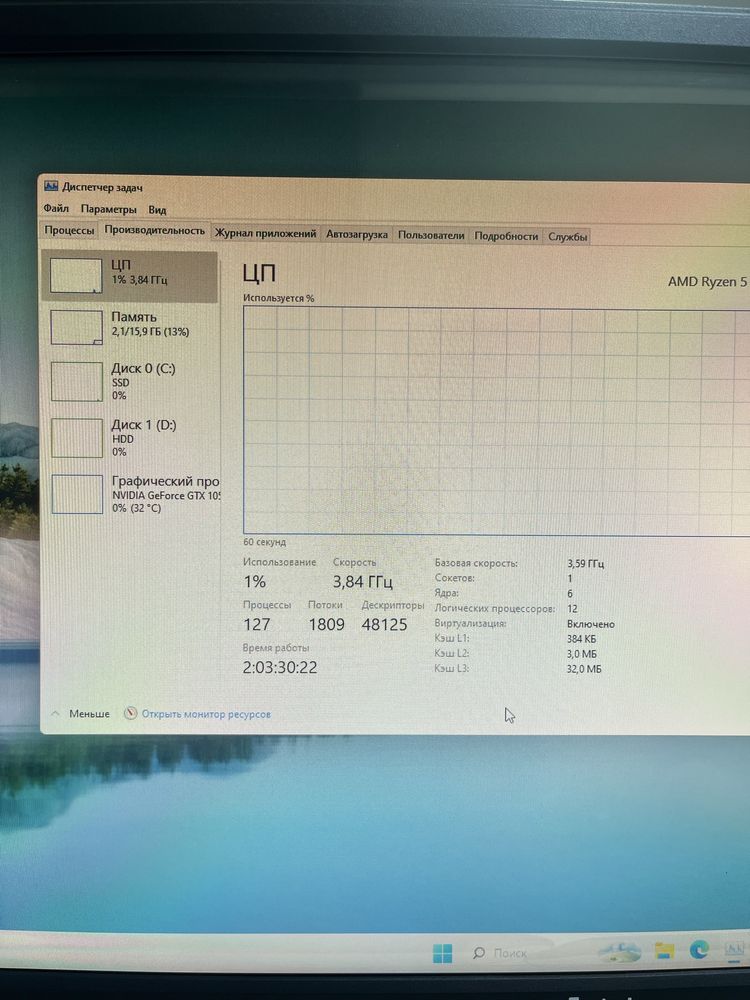Click the '384 КБ' L1 cache value
The image size is (750, 1000).
(x=582, y=638)
